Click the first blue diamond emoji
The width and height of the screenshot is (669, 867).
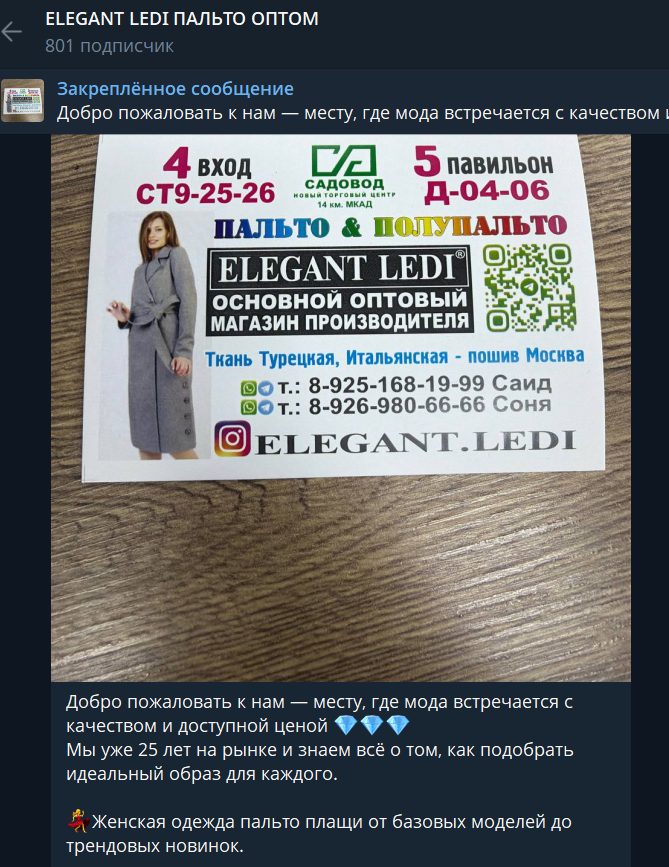346,725
